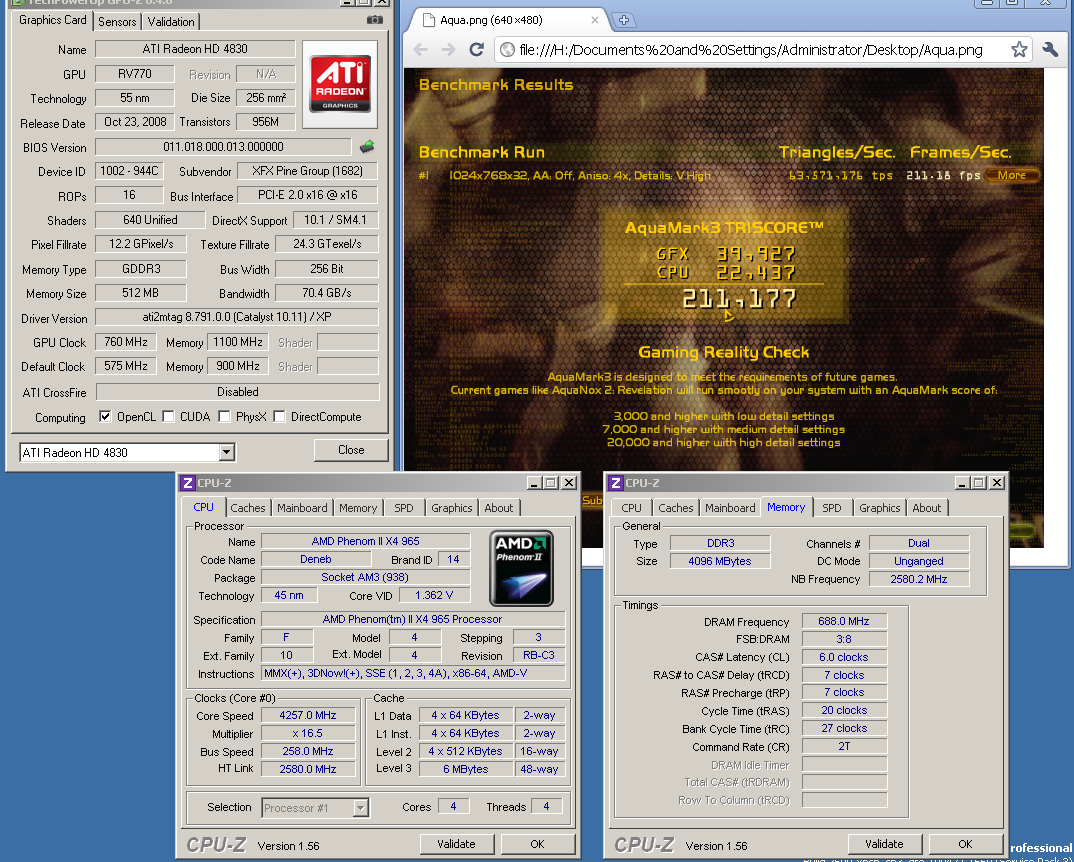Click the Driver Version field in GPU-Z
The width and height of the screenshot is (1074, 862).
pyautogui.click(x=236, y=317)
